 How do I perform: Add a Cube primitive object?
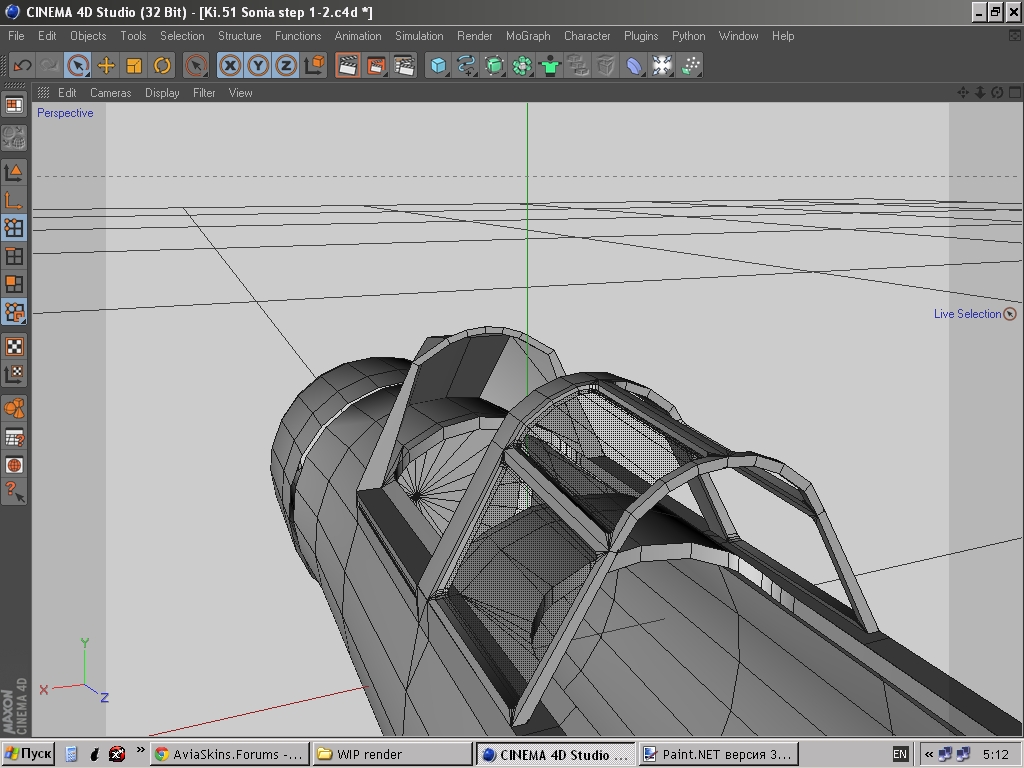pyautogui.click(x=438, y=66)
